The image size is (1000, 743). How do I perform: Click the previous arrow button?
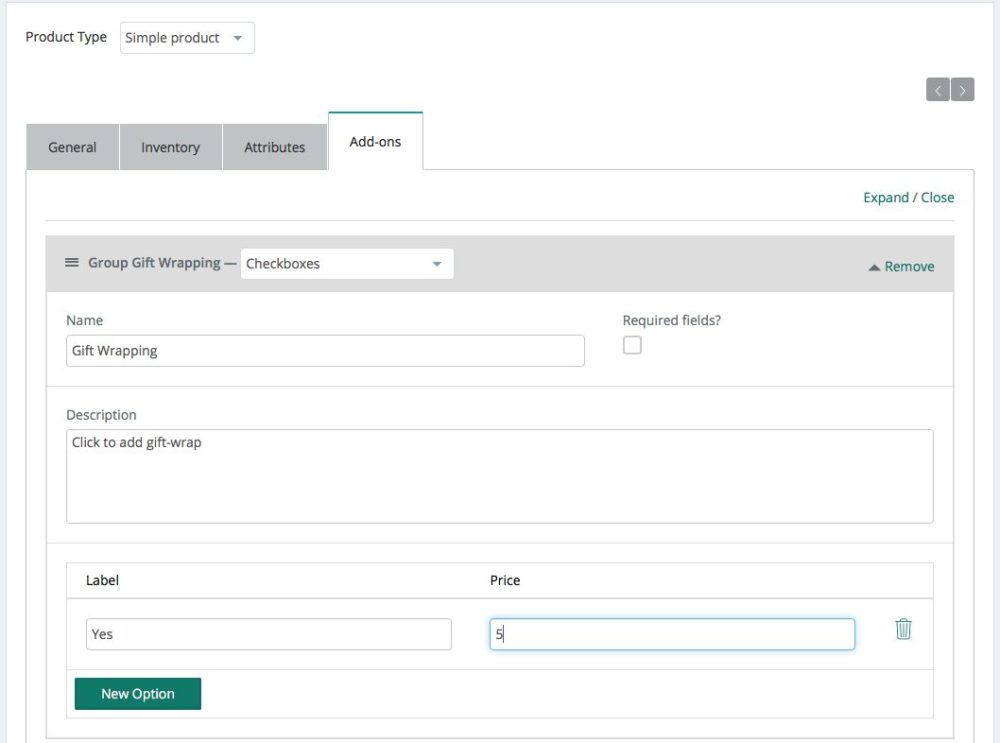[937, 90]
